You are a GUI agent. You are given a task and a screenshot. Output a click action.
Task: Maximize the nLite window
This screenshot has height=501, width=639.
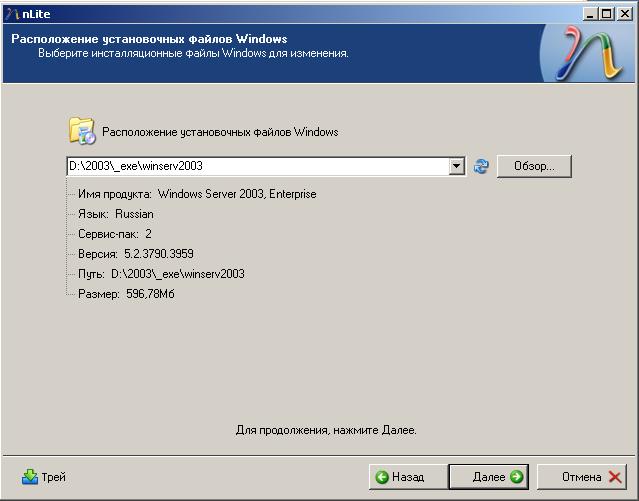606,14
